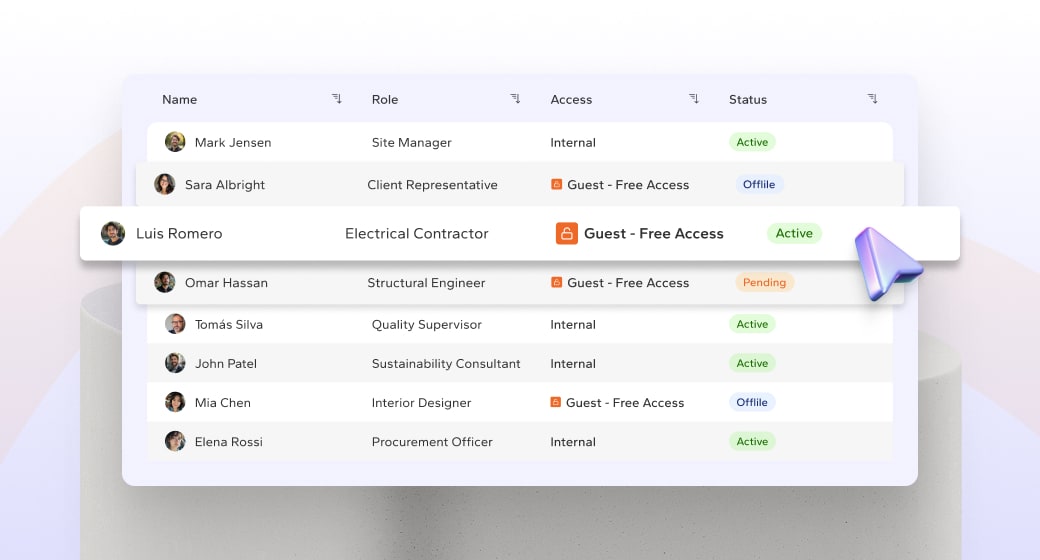Click the Pending status badge for Omar Hassan

764,283
